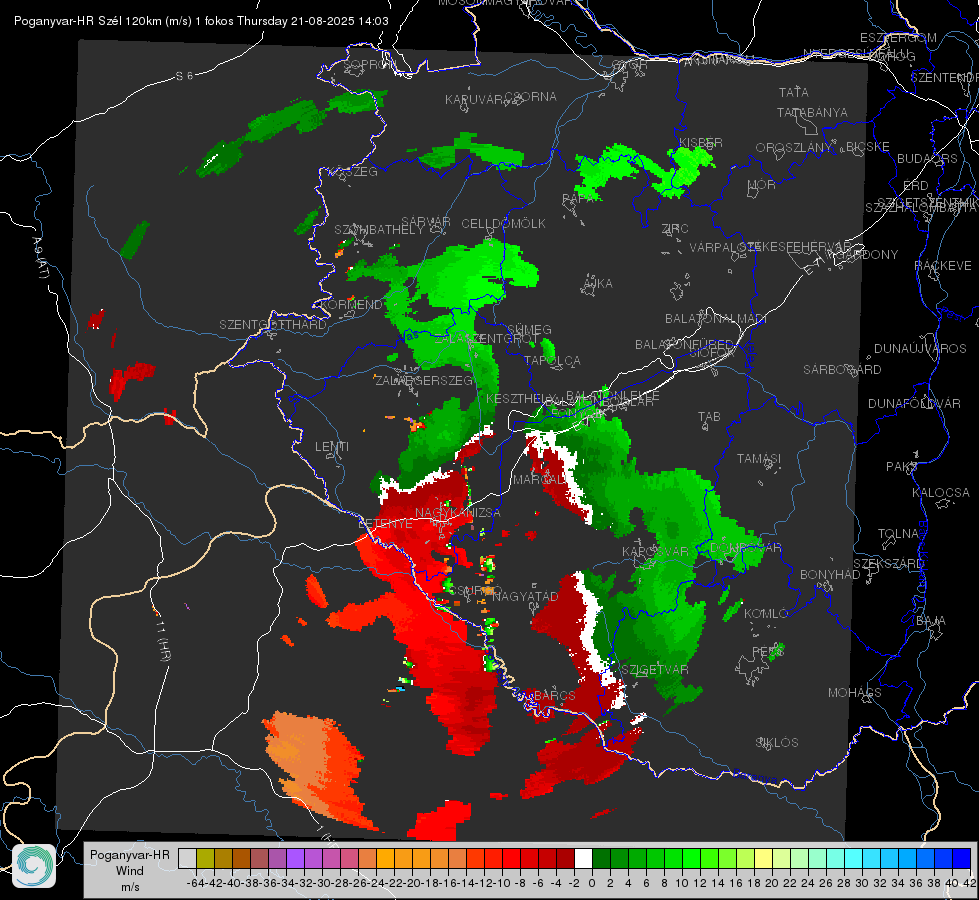Click the white swatch between -2 and 0
Image resolution: width=979 pixels, height=900 pixels.
[583, 858]
